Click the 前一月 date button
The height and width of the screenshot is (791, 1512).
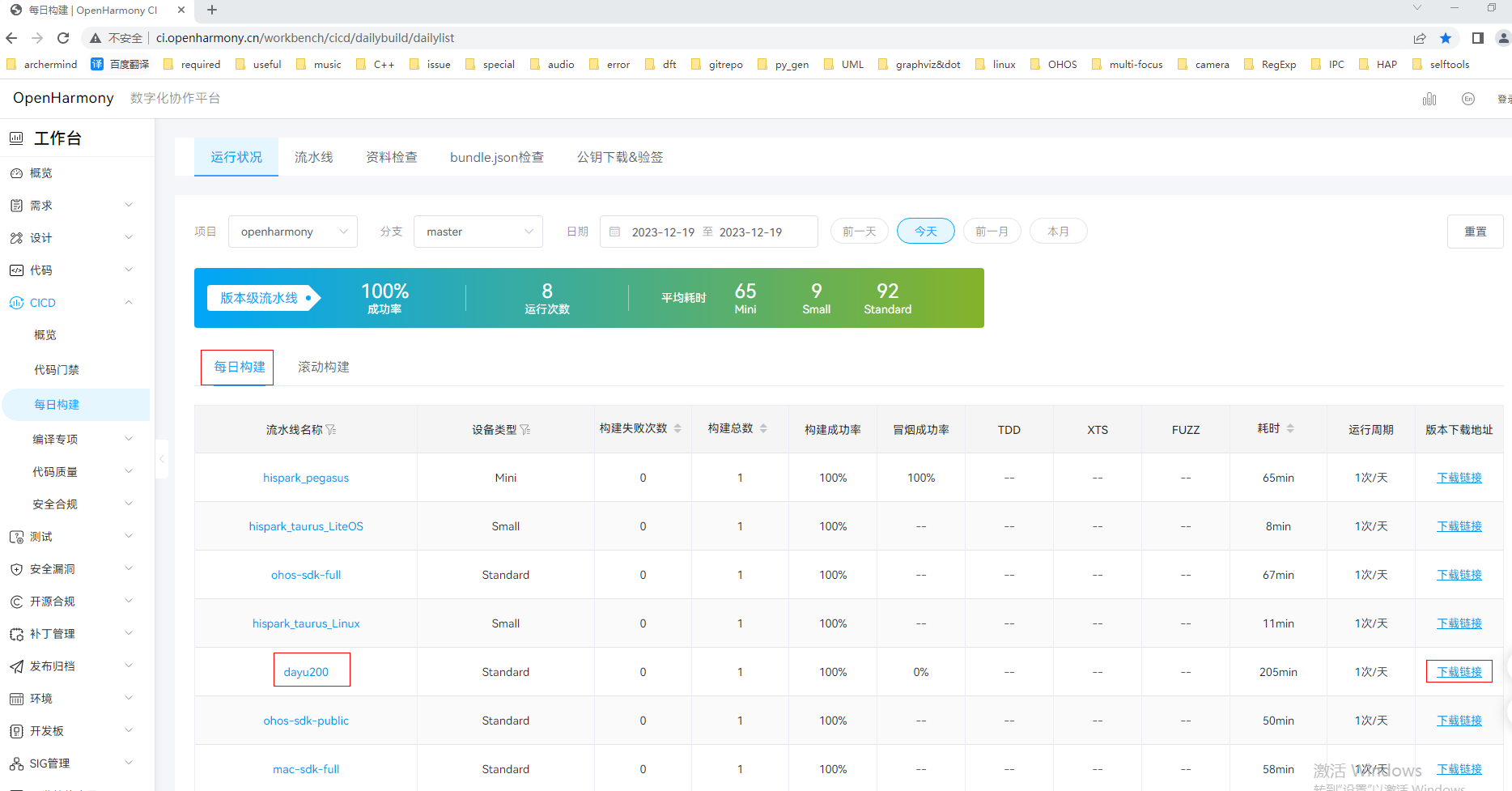click(992, 232)
